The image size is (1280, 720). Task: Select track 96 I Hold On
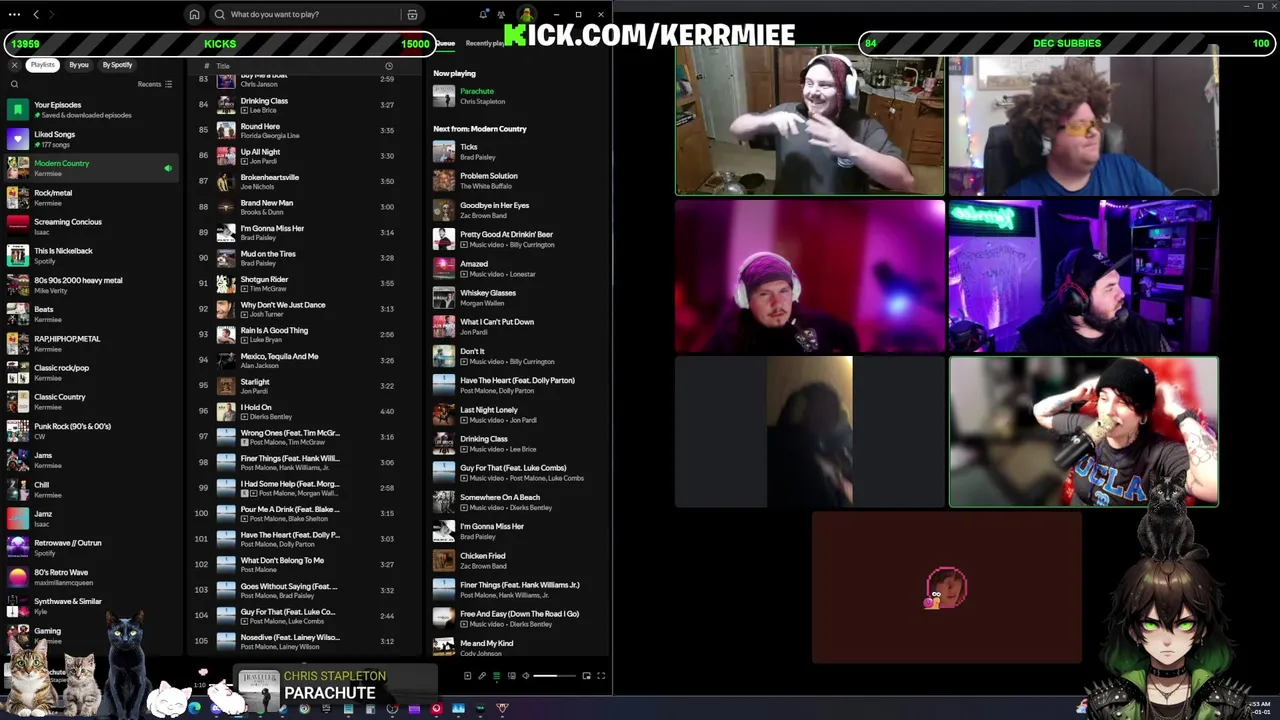pos(304,411)
